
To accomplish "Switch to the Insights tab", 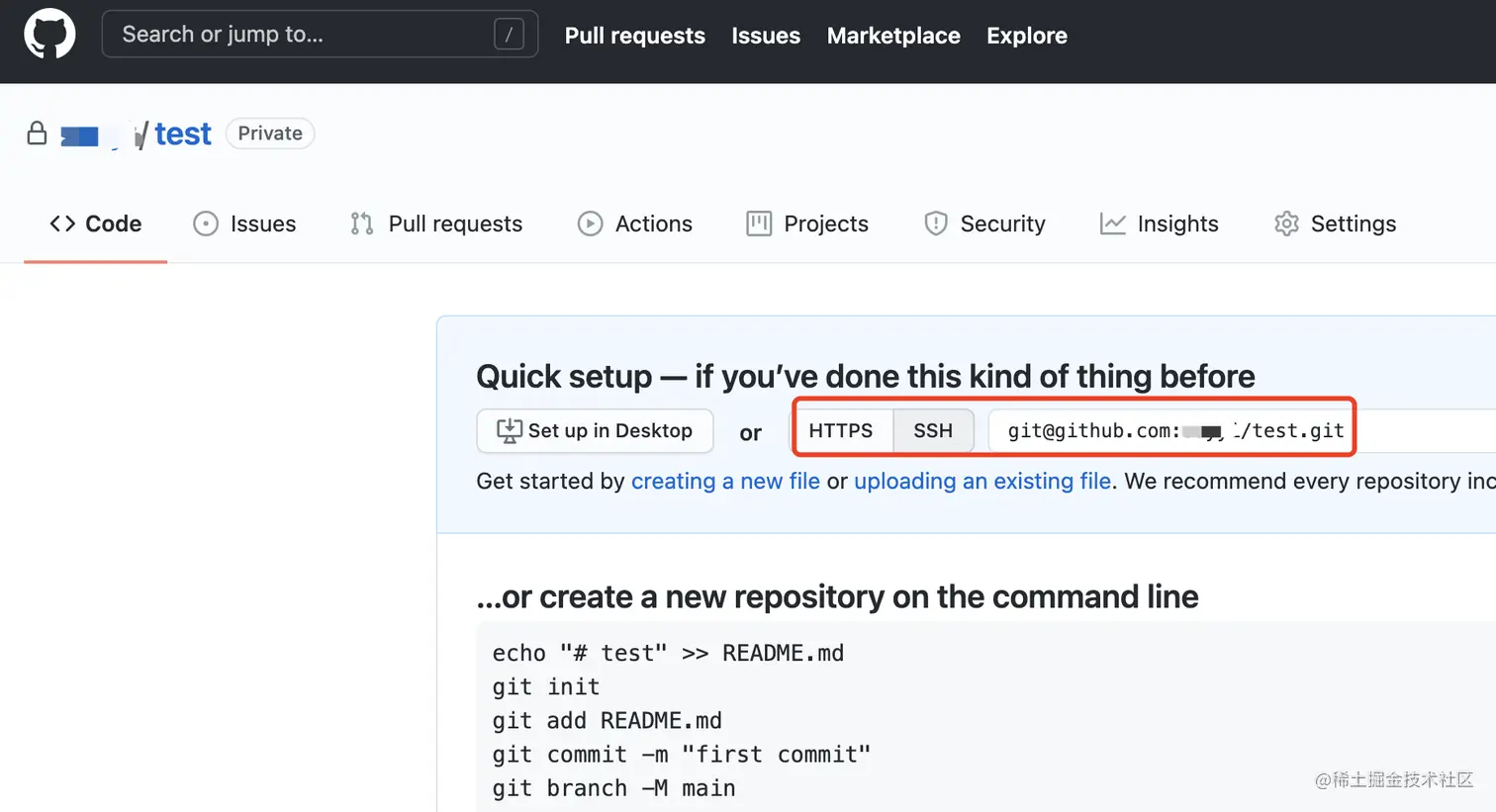I will click(x=1159, y=224).
